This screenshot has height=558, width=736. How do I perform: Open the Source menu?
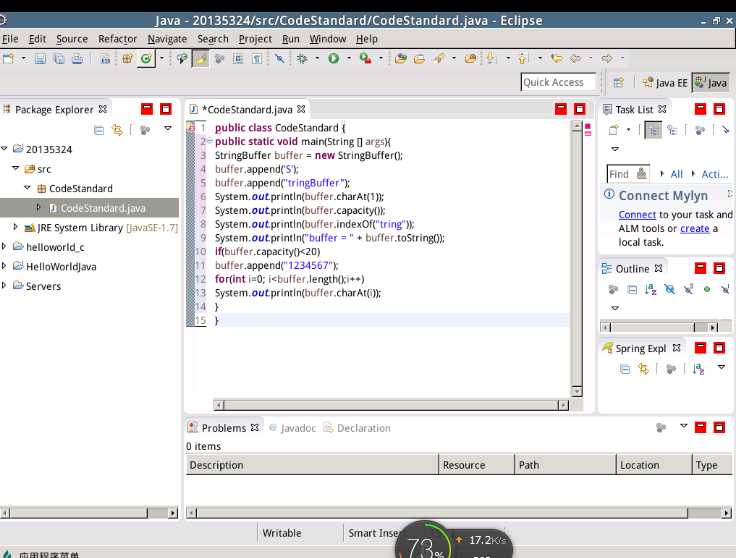click(x=72, y=39)
